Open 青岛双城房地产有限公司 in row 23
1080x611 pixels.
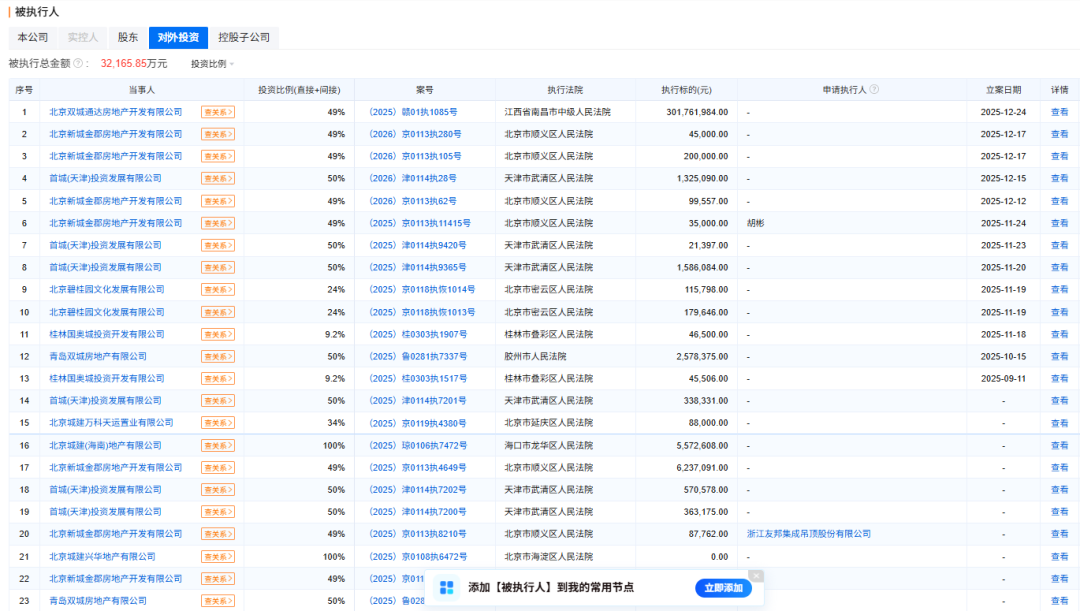98,600
